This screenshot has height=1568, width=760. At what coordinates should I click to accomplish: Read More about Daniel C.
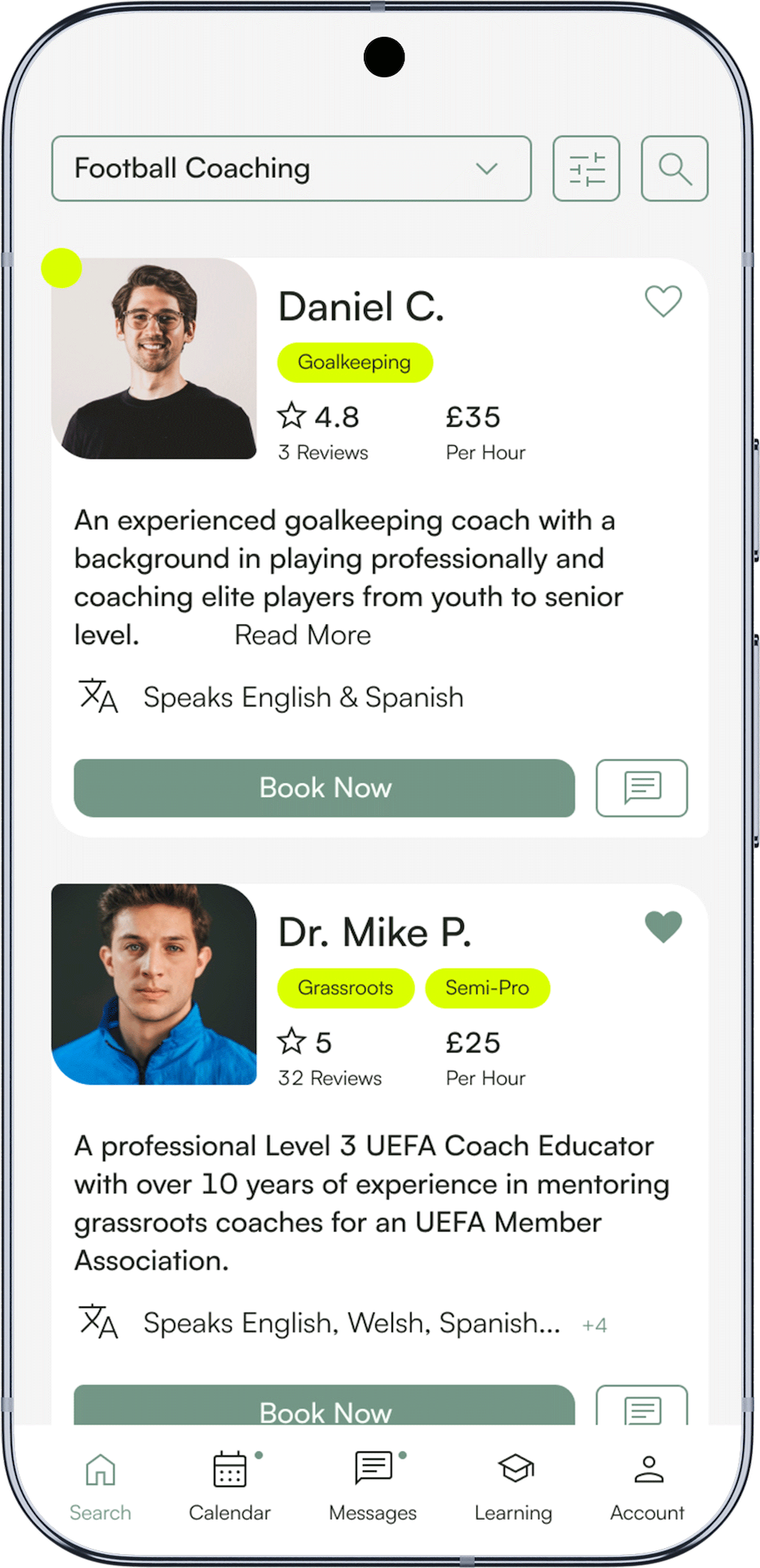(x=303, y=635)
